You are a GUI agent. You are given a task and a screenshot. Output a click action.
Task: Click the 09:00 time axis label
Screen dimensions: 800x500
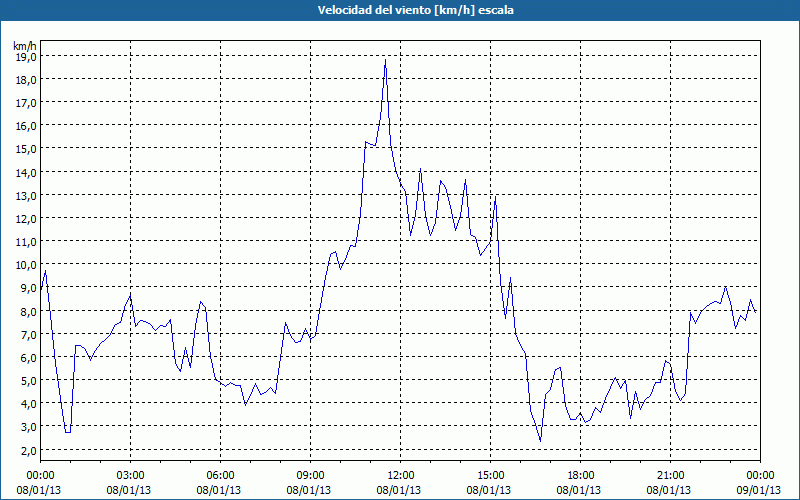click(310, 476)
